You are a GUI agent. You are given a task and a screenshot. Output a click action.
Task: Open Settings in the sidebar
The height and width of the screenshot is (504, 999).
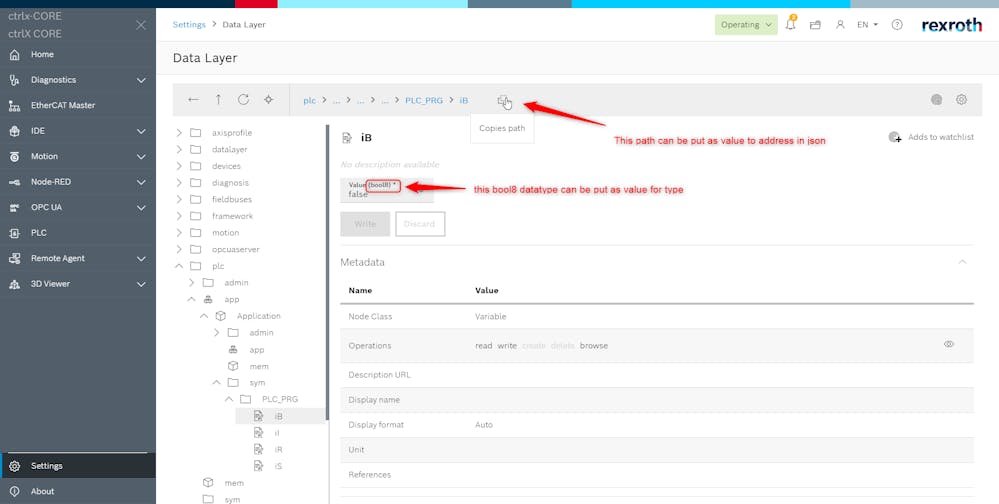point(78,466)
